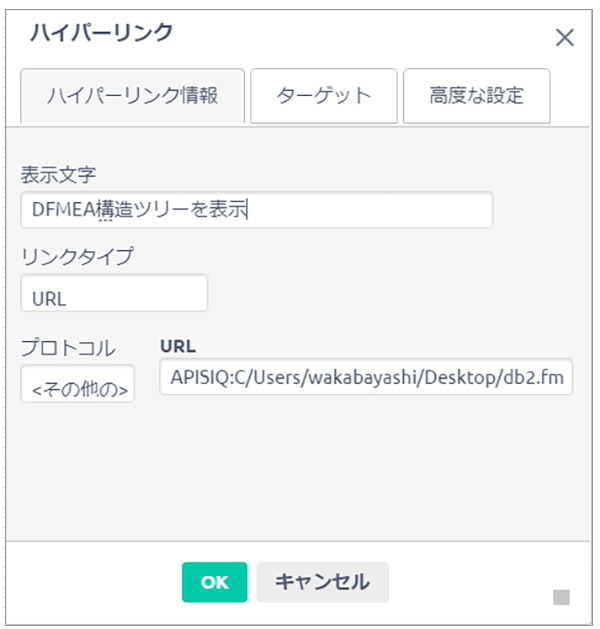Click the URL input field
This screenshot has width=600, height=629.
pos(366,377)
